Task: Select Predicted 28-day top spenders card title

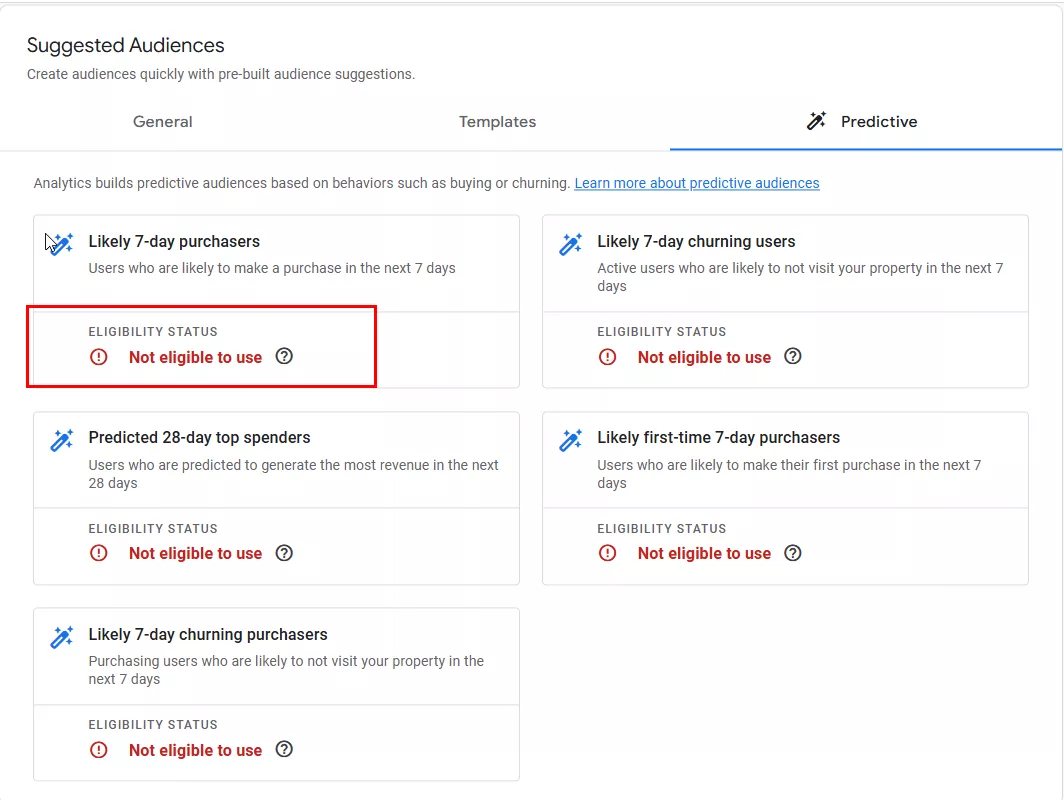Action: coord(199,437)
